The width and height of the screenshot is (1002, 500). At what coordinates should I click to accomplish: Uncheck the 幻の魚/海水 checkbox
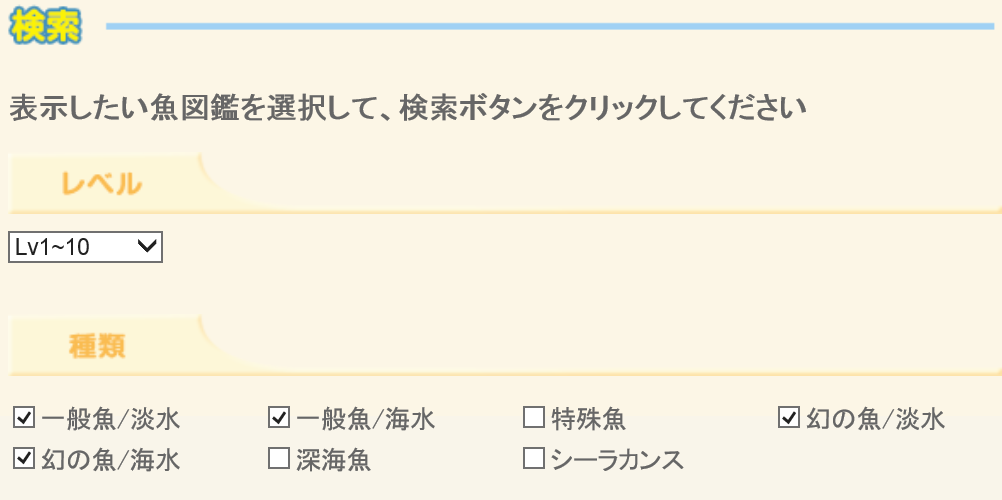point(24,458)
